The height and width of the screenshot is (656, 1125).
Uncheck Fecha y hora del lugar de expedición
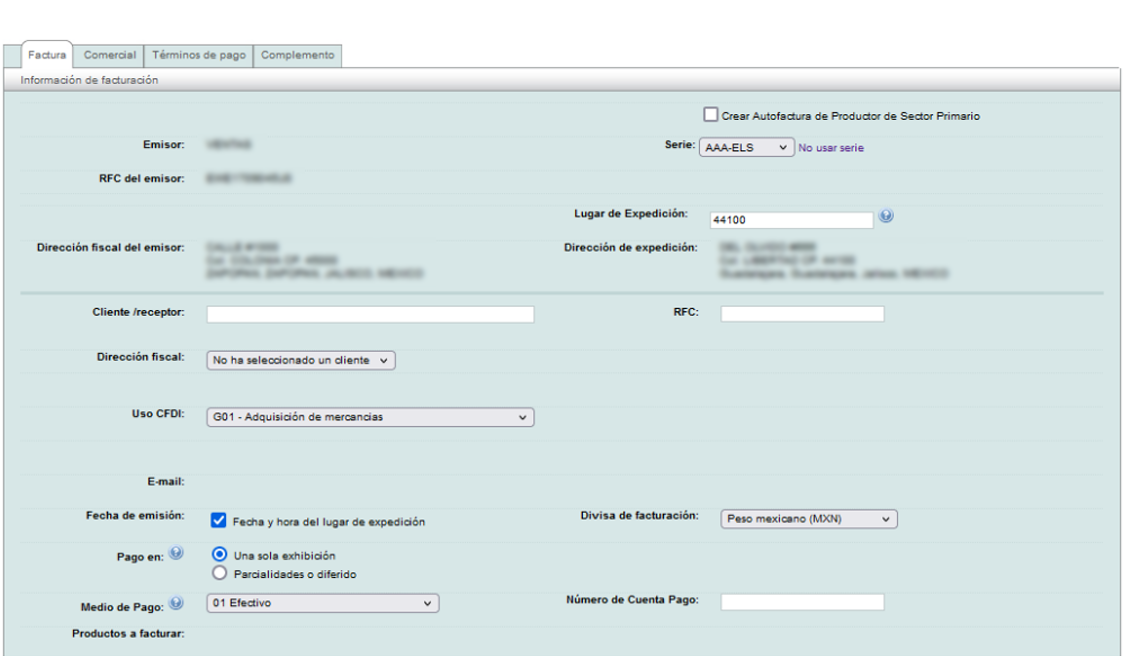[218, 520]
